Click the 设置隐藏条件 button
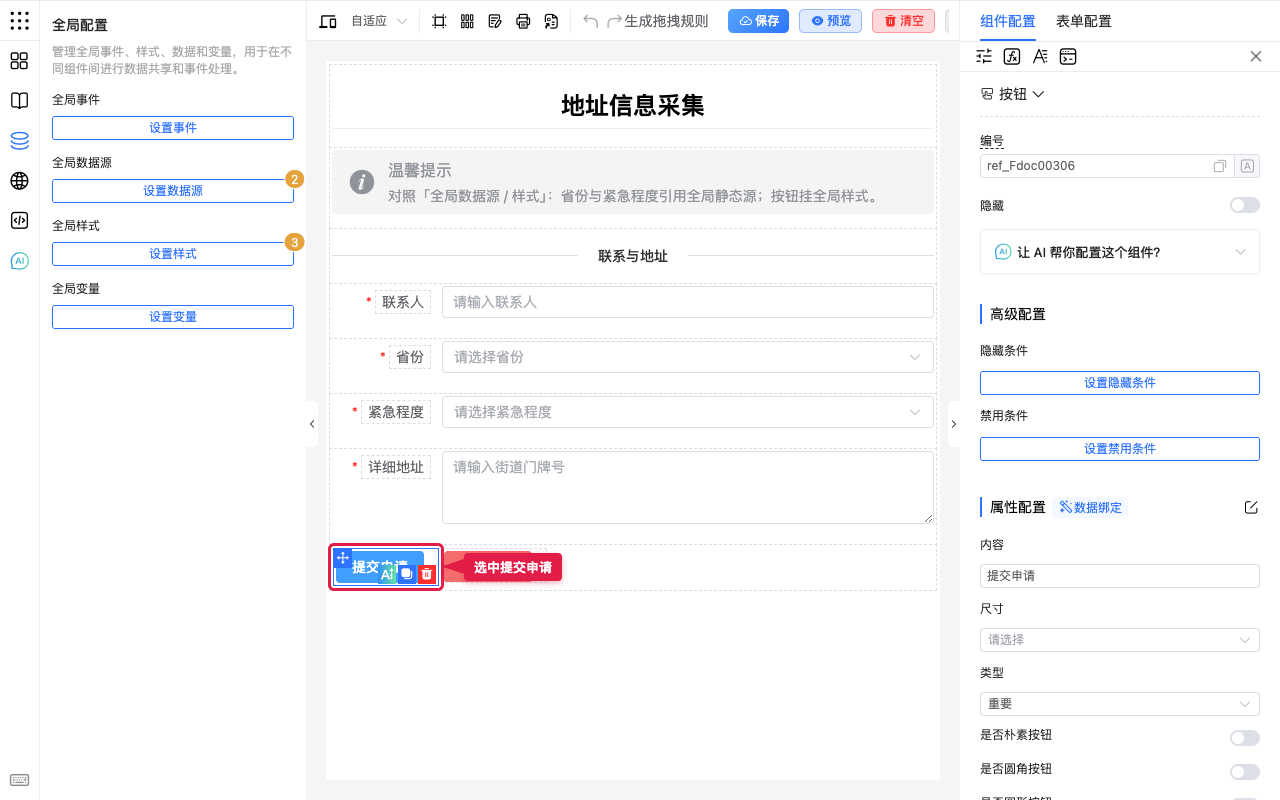This screenshot has width=1280, height=800. [1120, 383]
